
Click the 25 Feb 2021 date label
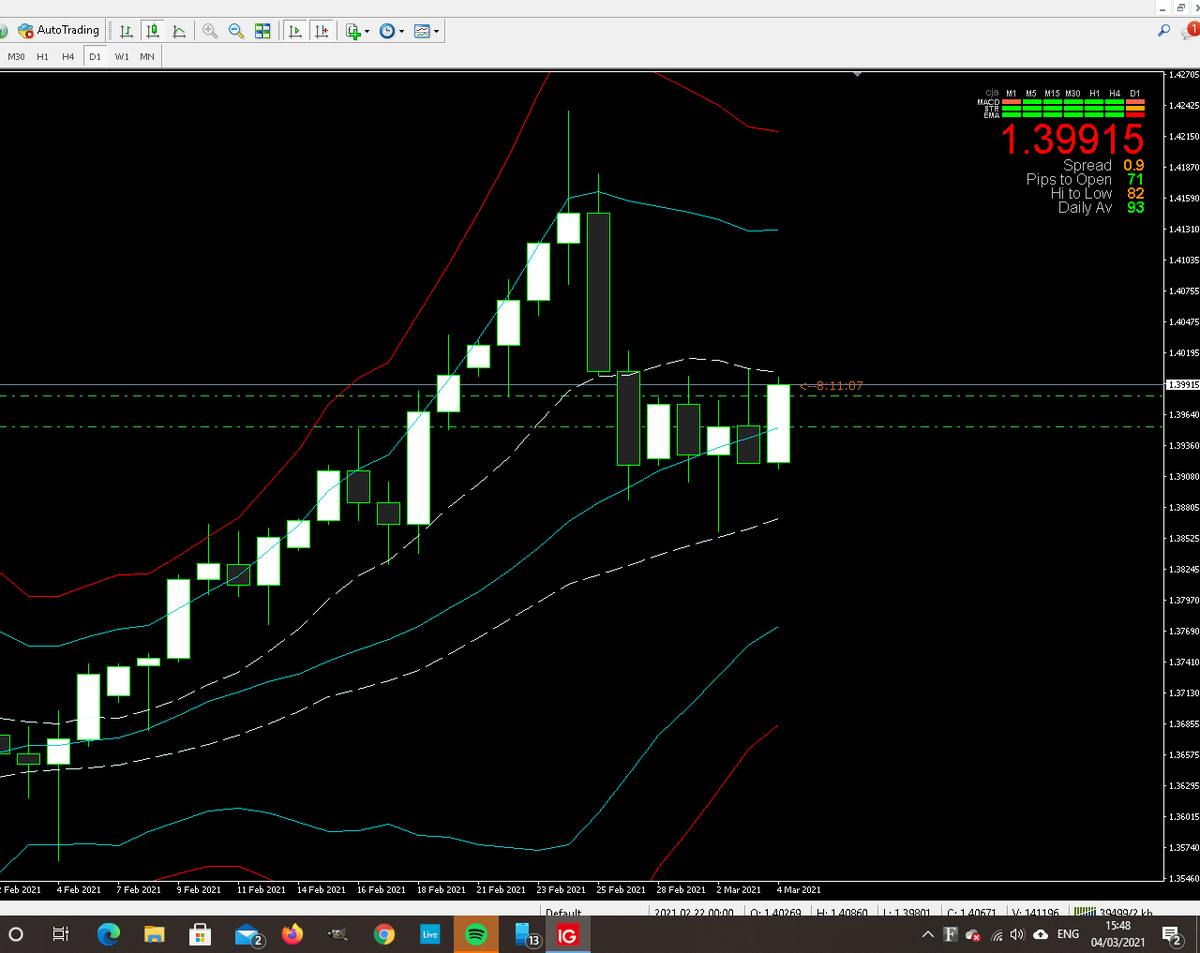pos(621,889)
